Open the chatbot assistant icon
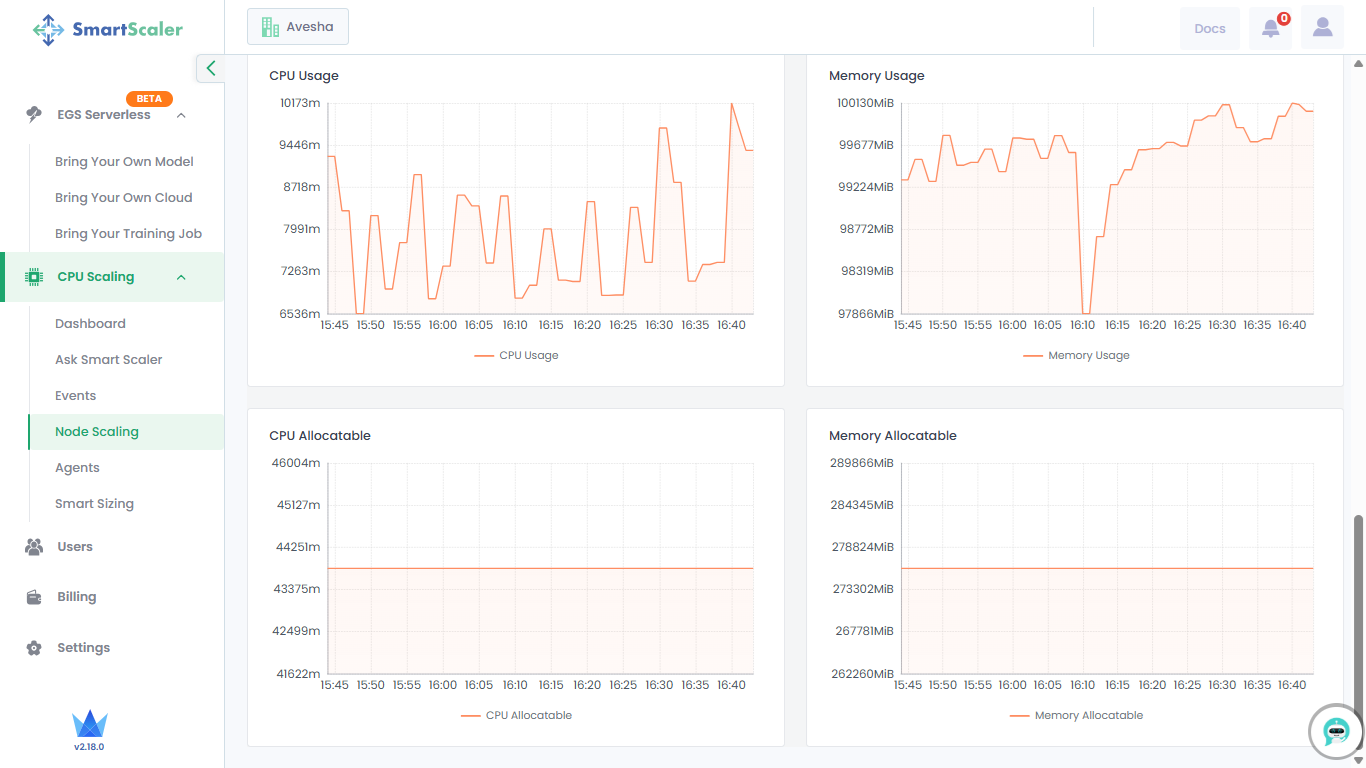 coord(1336,732)
